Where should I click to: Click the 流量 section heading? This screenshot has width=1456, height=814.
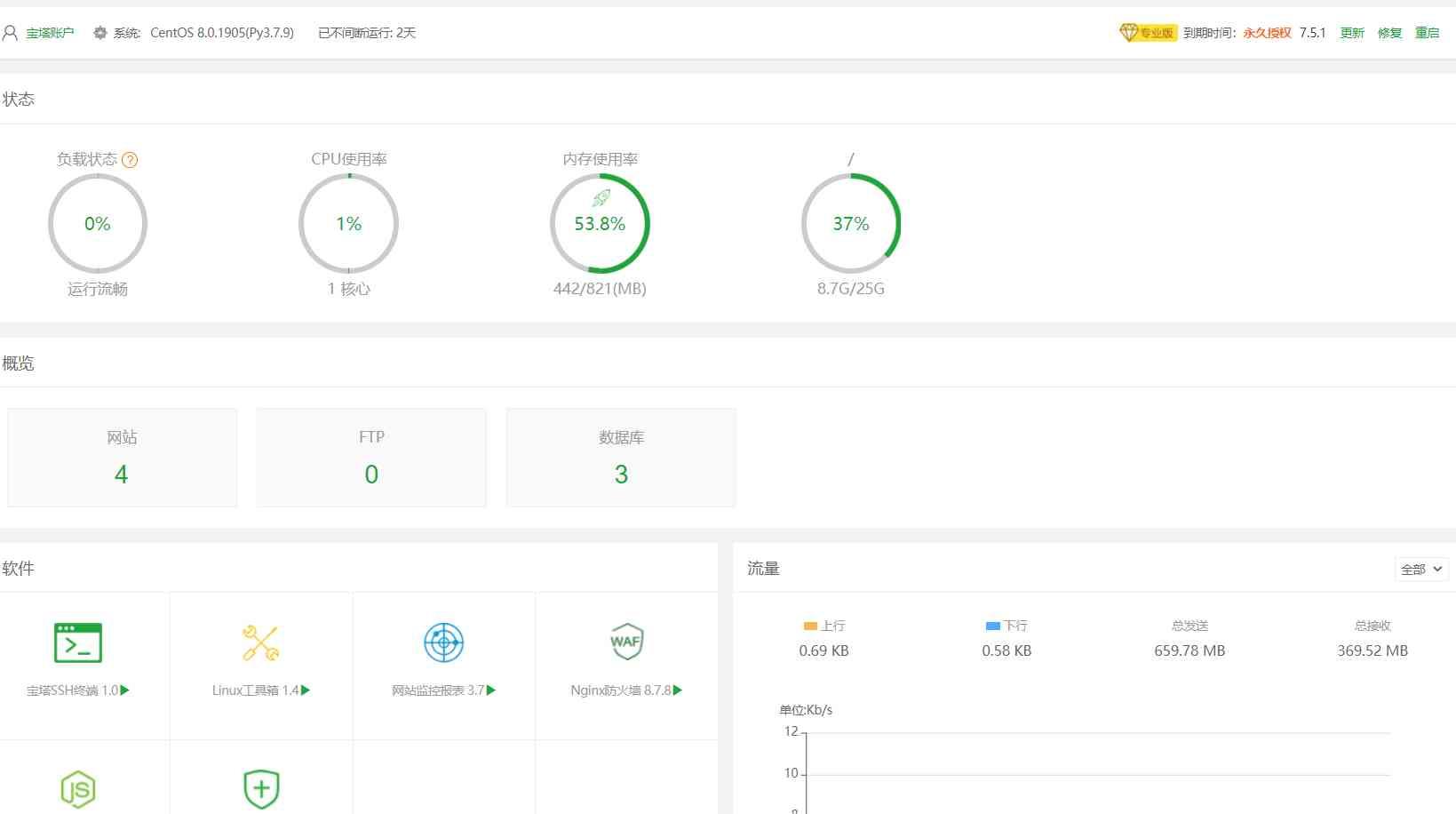763,569
